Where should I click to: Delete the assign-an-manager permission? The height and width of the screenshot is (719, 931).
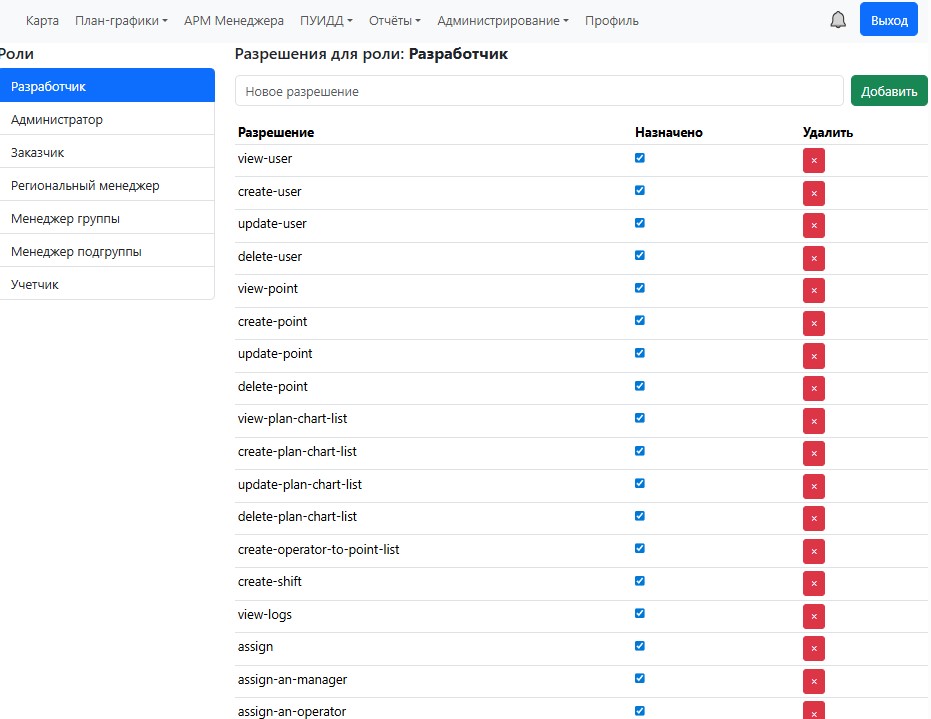[x=813, y=681]
